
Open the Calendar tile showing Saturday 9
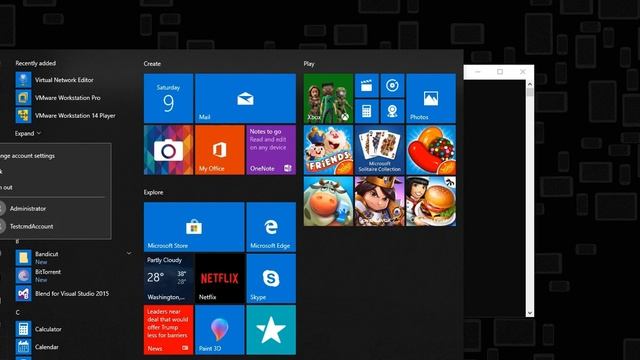pos(169,98)
